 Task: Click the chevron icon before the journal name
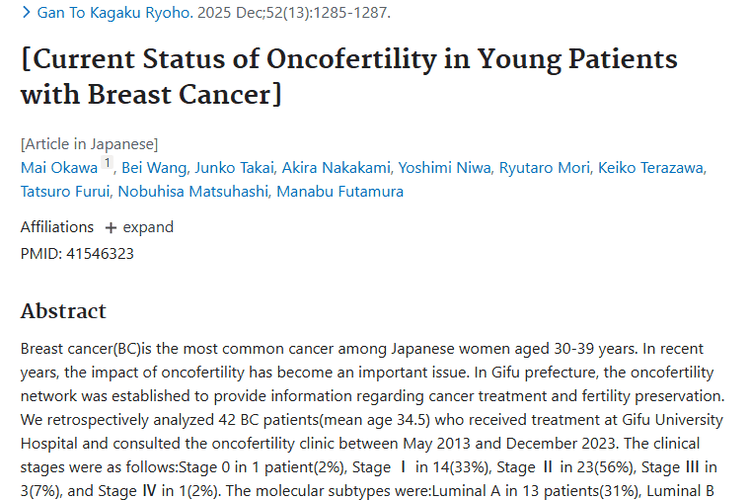click(26, 14)
